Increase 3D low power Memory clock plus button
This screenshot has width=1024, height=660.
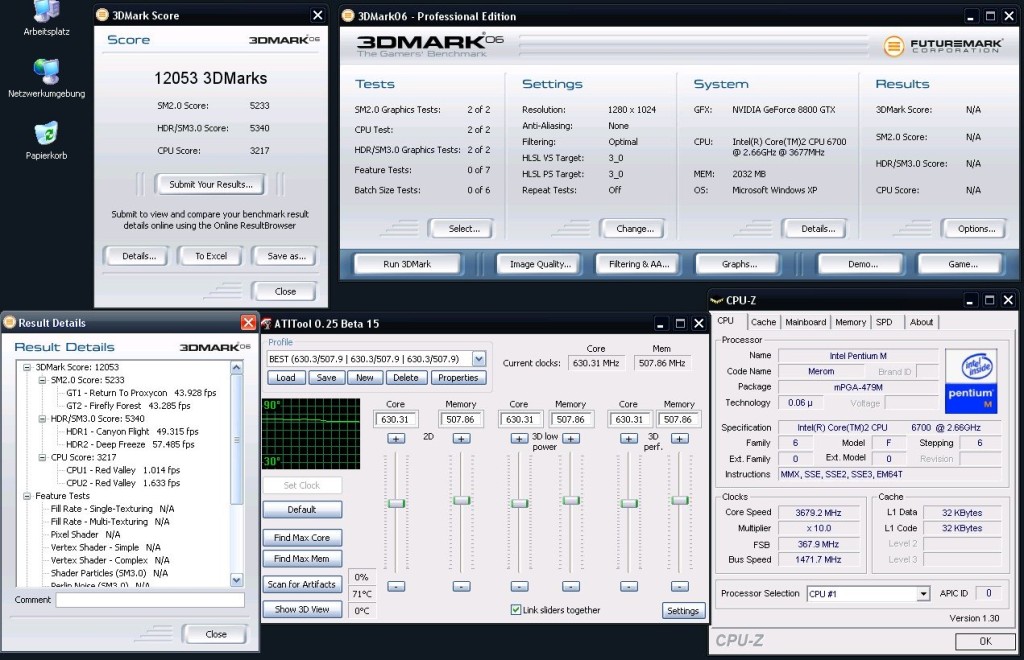[571, 439]
